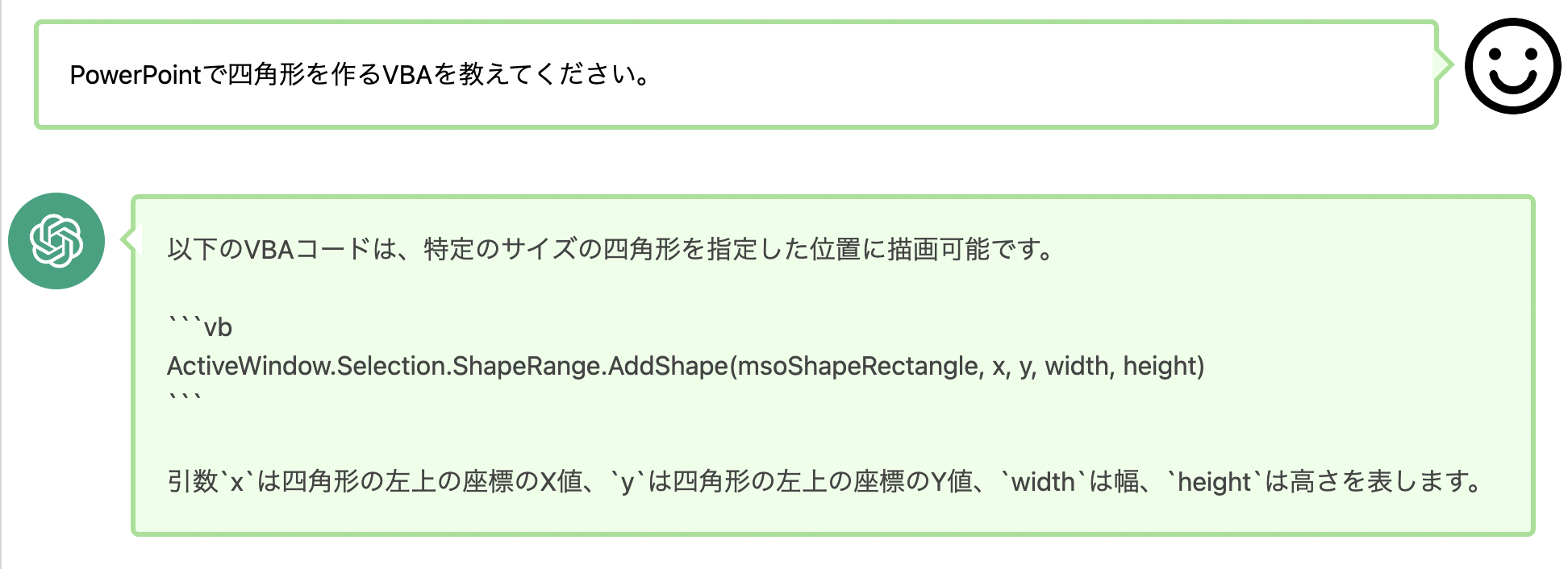Click AddShape in the code line
The image size is (1568, 569).
668,366
